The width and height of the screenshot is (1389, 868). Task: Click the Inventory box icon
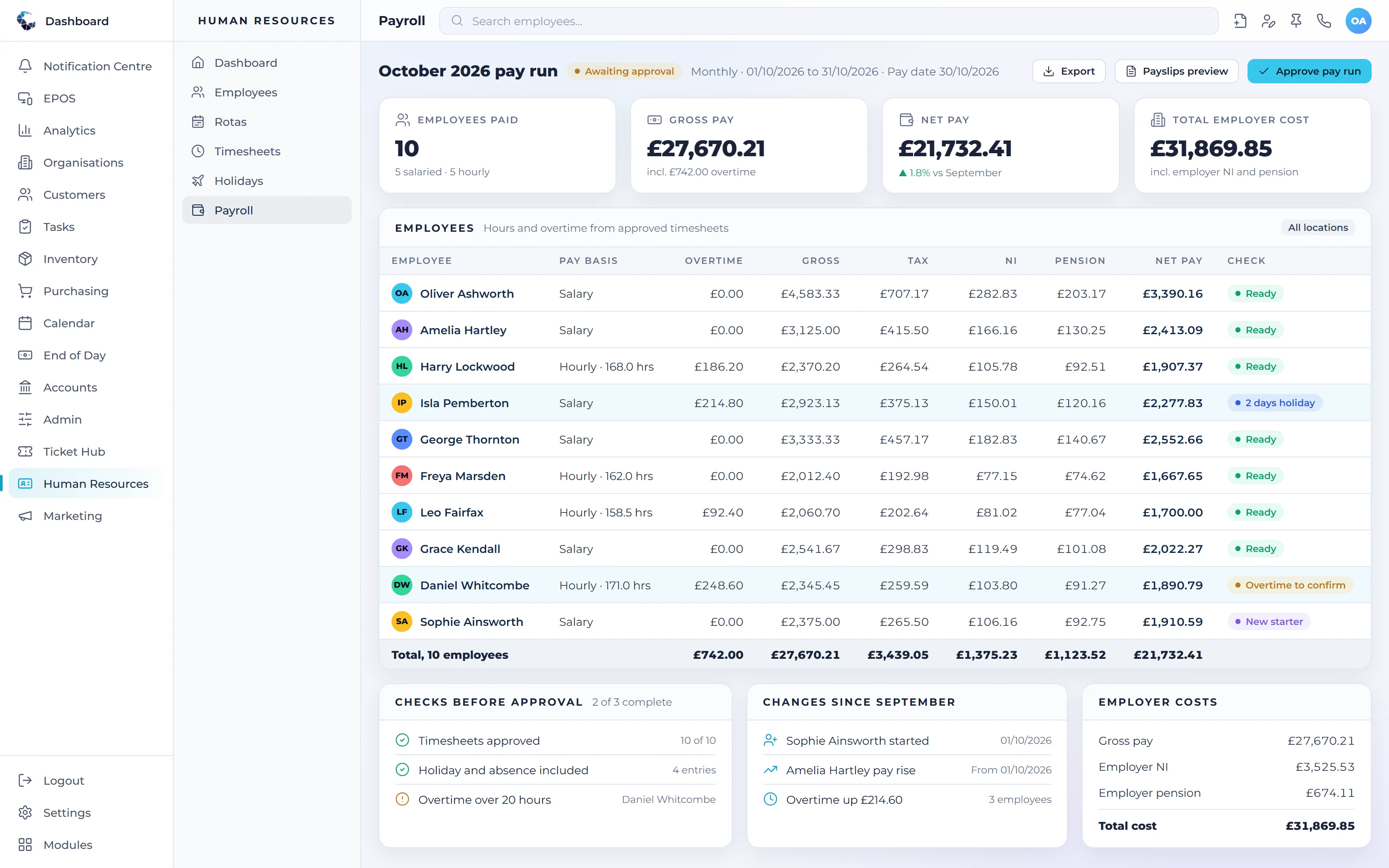tap(25, 259)
